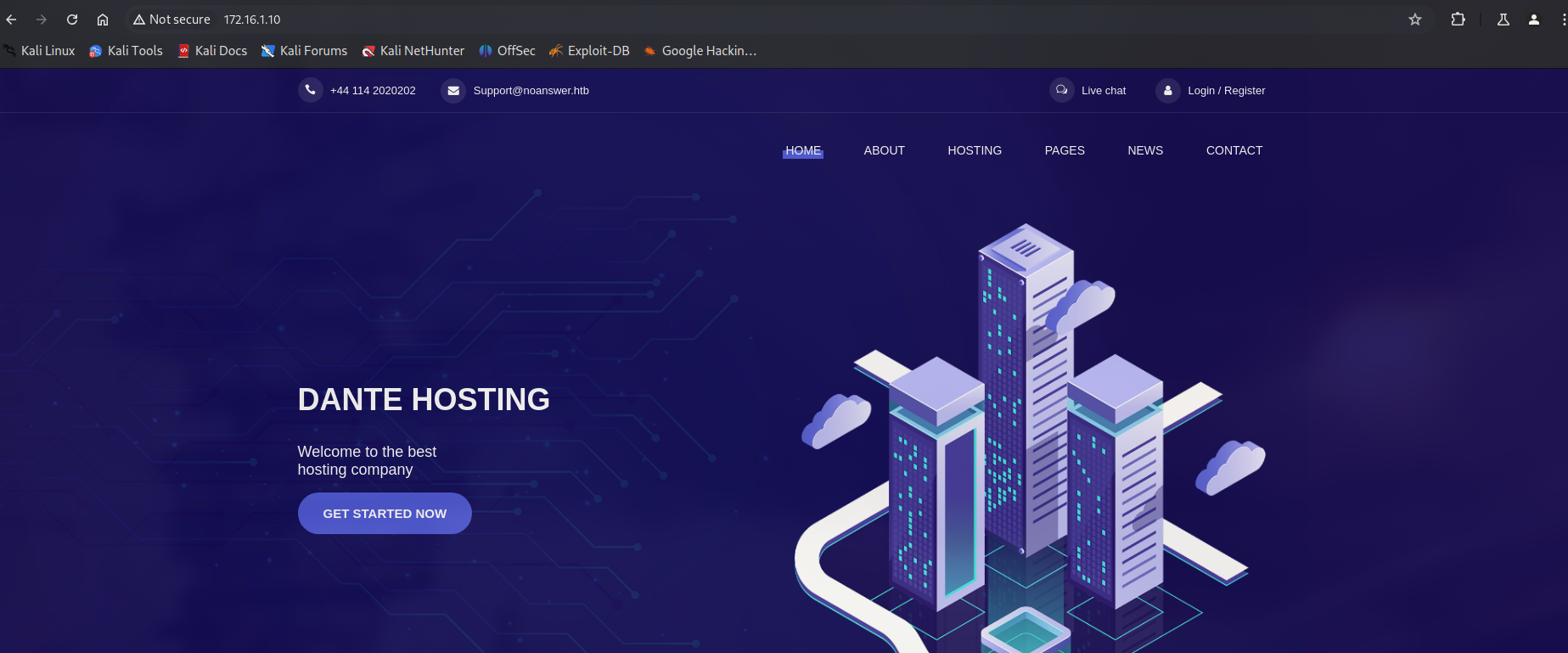Open the browser profile avatar icon
Image resolution: width=1568 pixels, height=653 pixels.
click(1534, 20)
